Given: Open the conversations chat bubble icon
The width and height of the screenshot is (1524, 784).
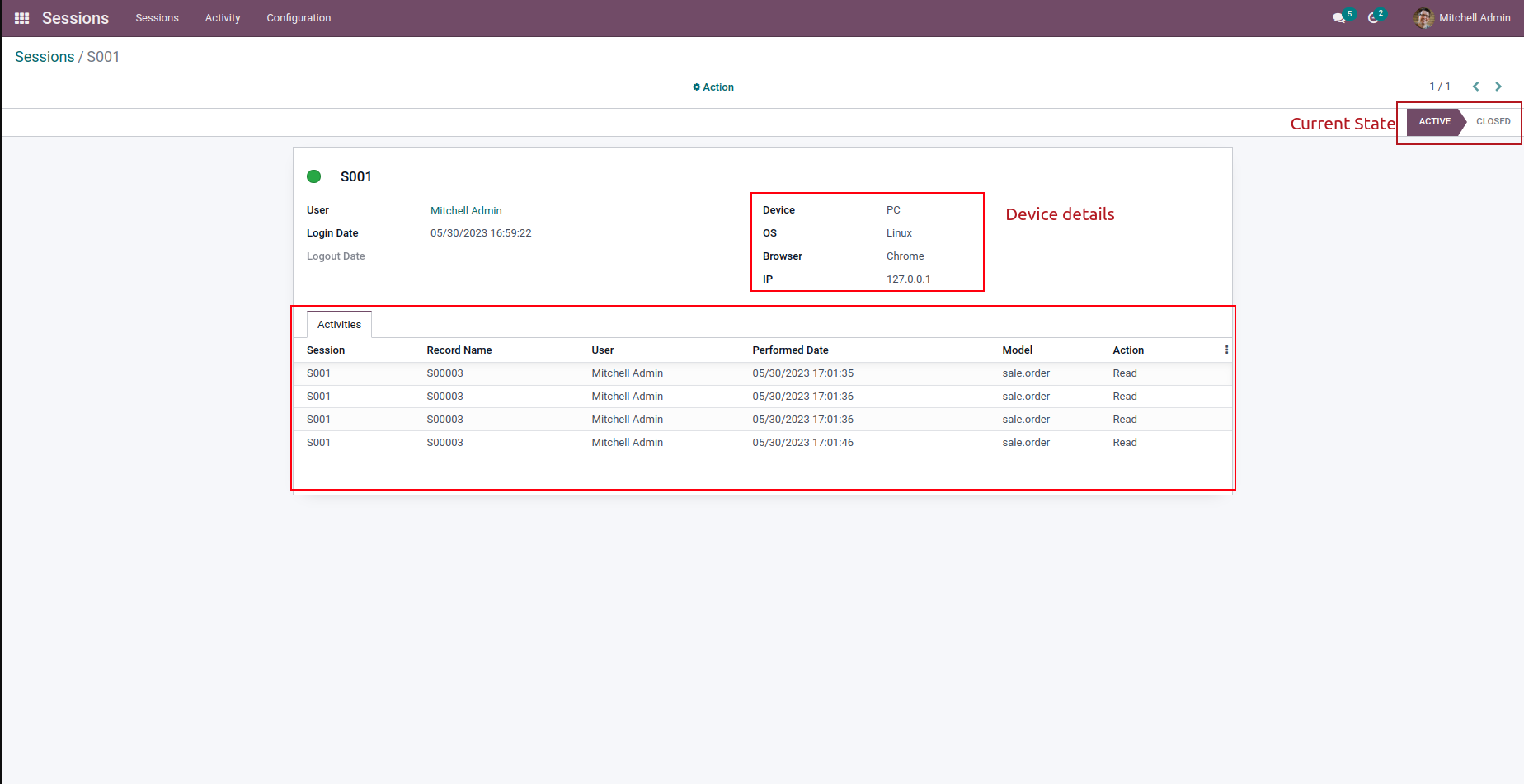Looking at the screenshot, I should 1339,18.
